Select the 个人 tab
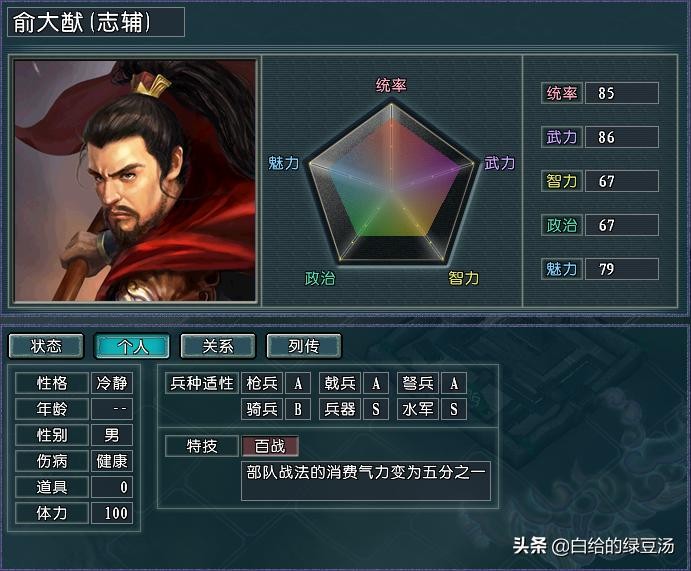Image resolution: width=691 pixels, height=571 pixels. coord(132,346)
